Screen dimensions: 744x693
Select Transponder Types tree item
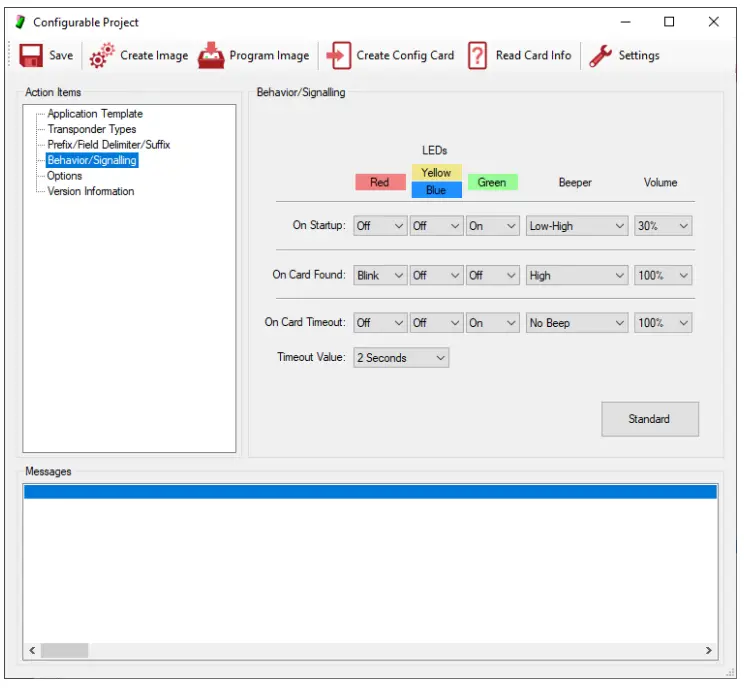[92, 129]
